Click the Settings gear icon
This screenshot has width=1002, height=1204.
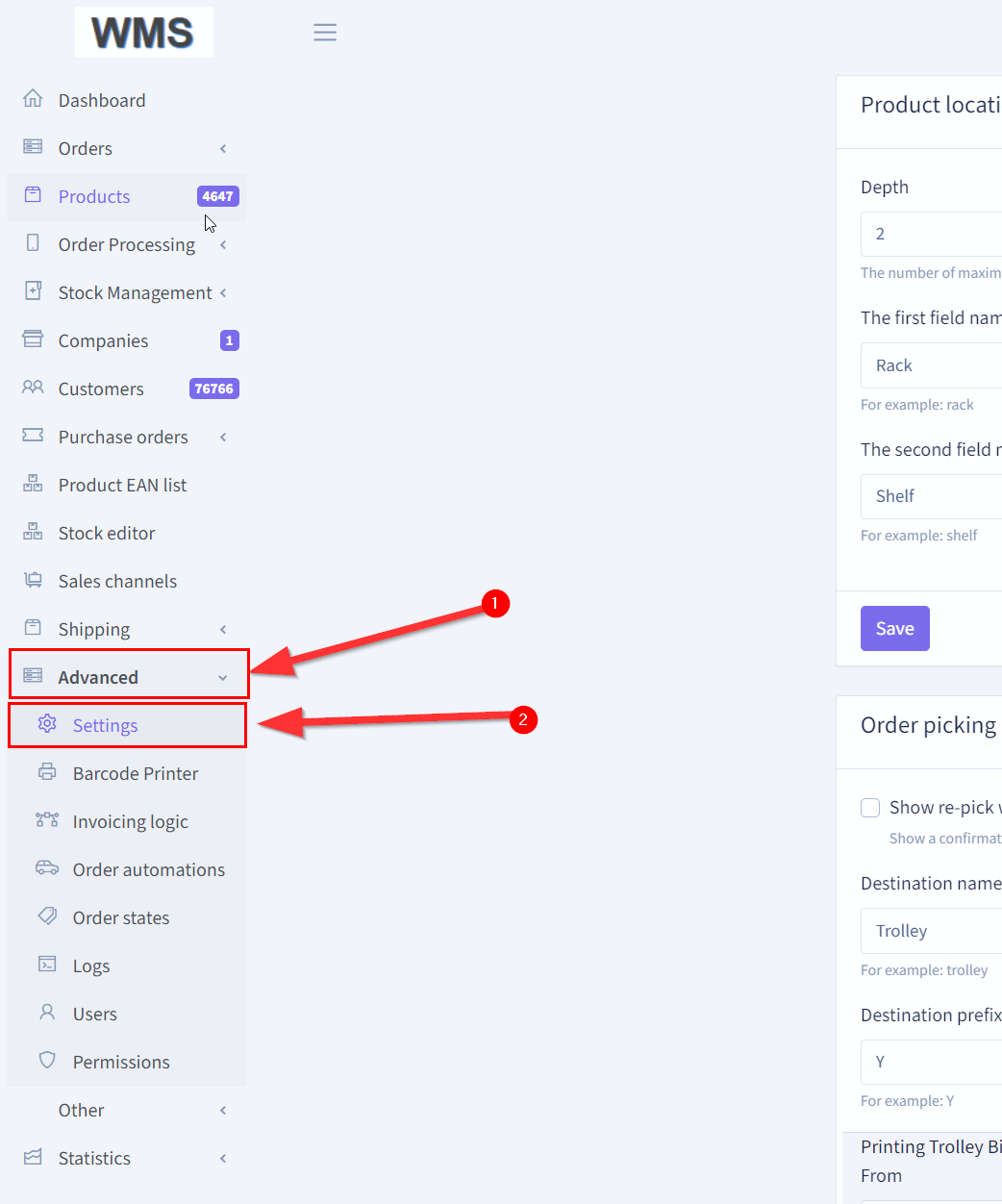click(x=47, y=724)
